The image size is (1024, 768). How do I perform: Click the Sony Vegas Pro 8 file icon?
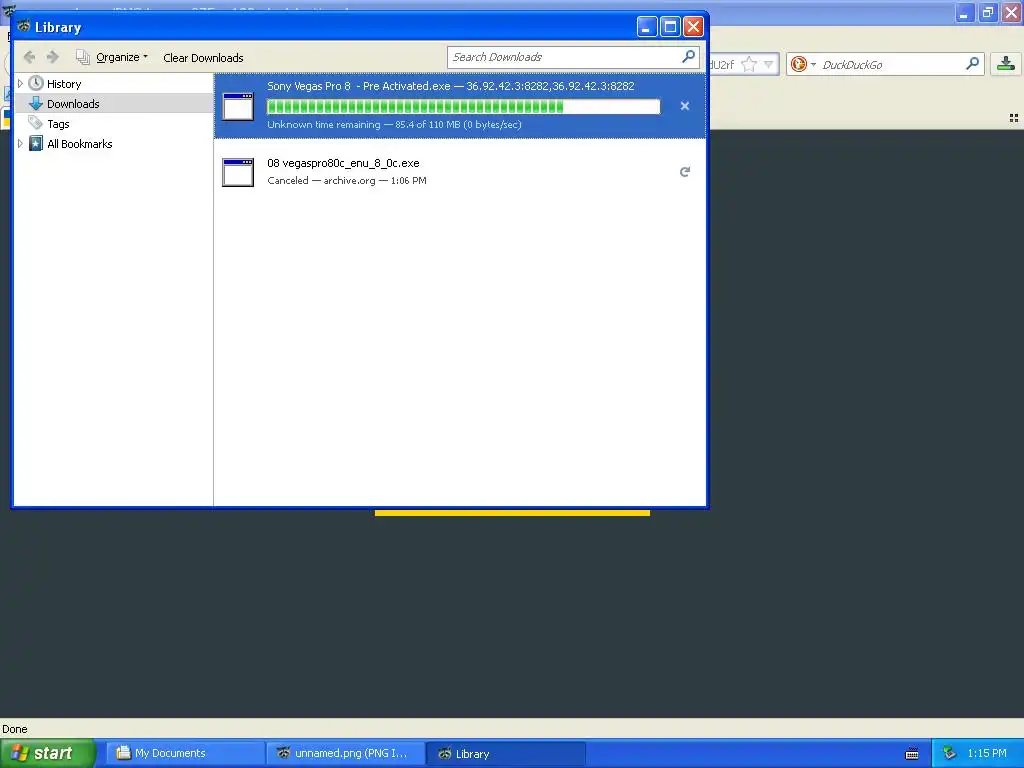click(238, 106)
